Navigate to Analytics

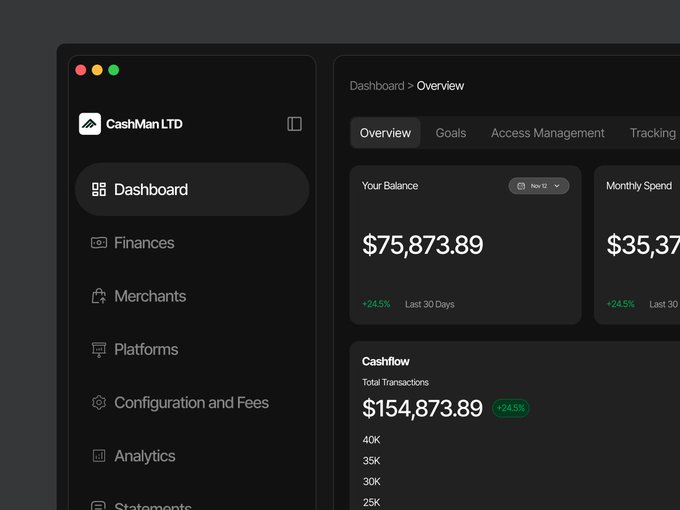(192, 456)
